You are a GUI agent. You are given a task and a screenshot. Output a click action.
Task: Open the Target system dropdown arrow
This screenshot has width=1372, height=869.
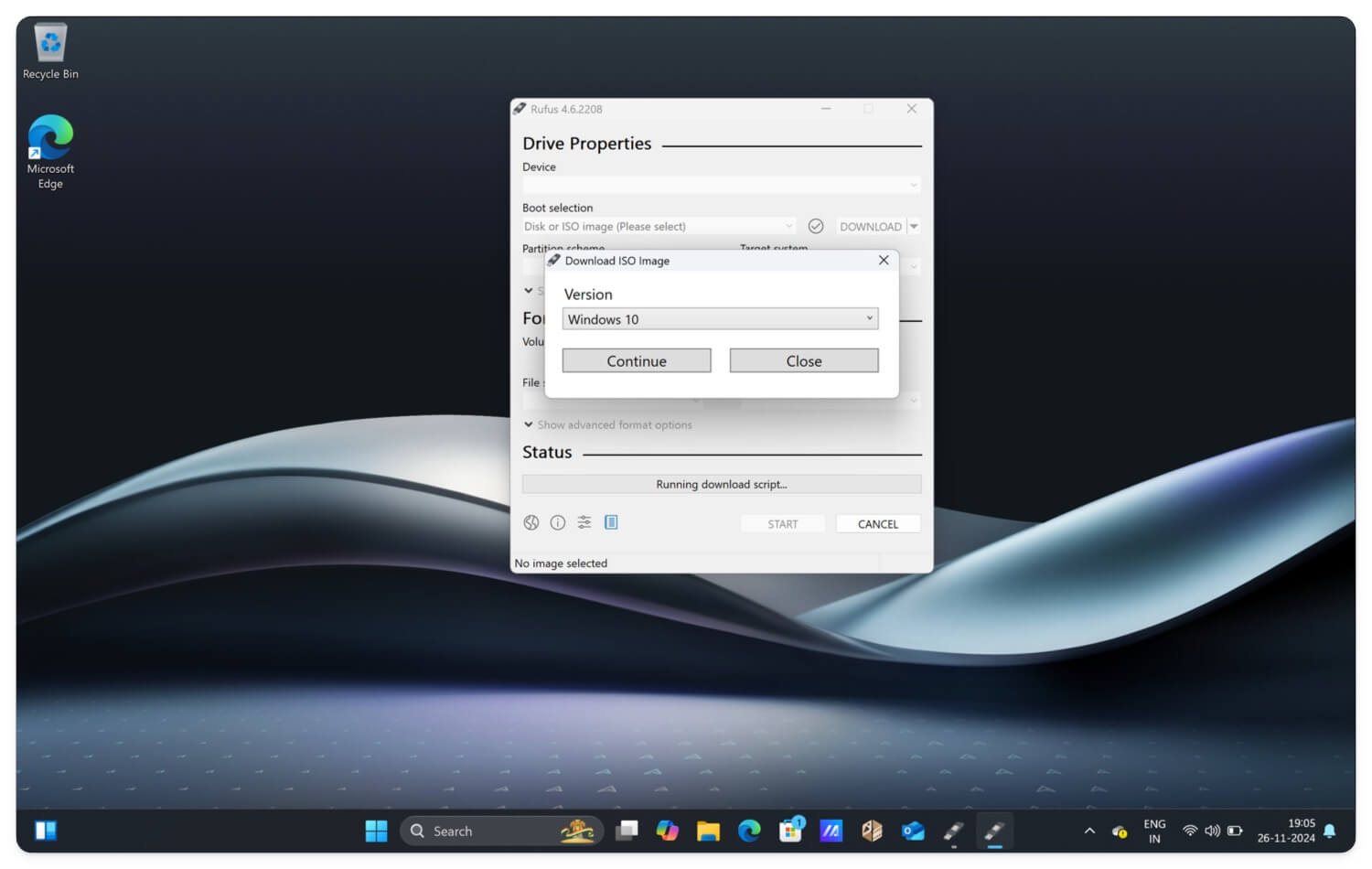click(x=914, y=267)
